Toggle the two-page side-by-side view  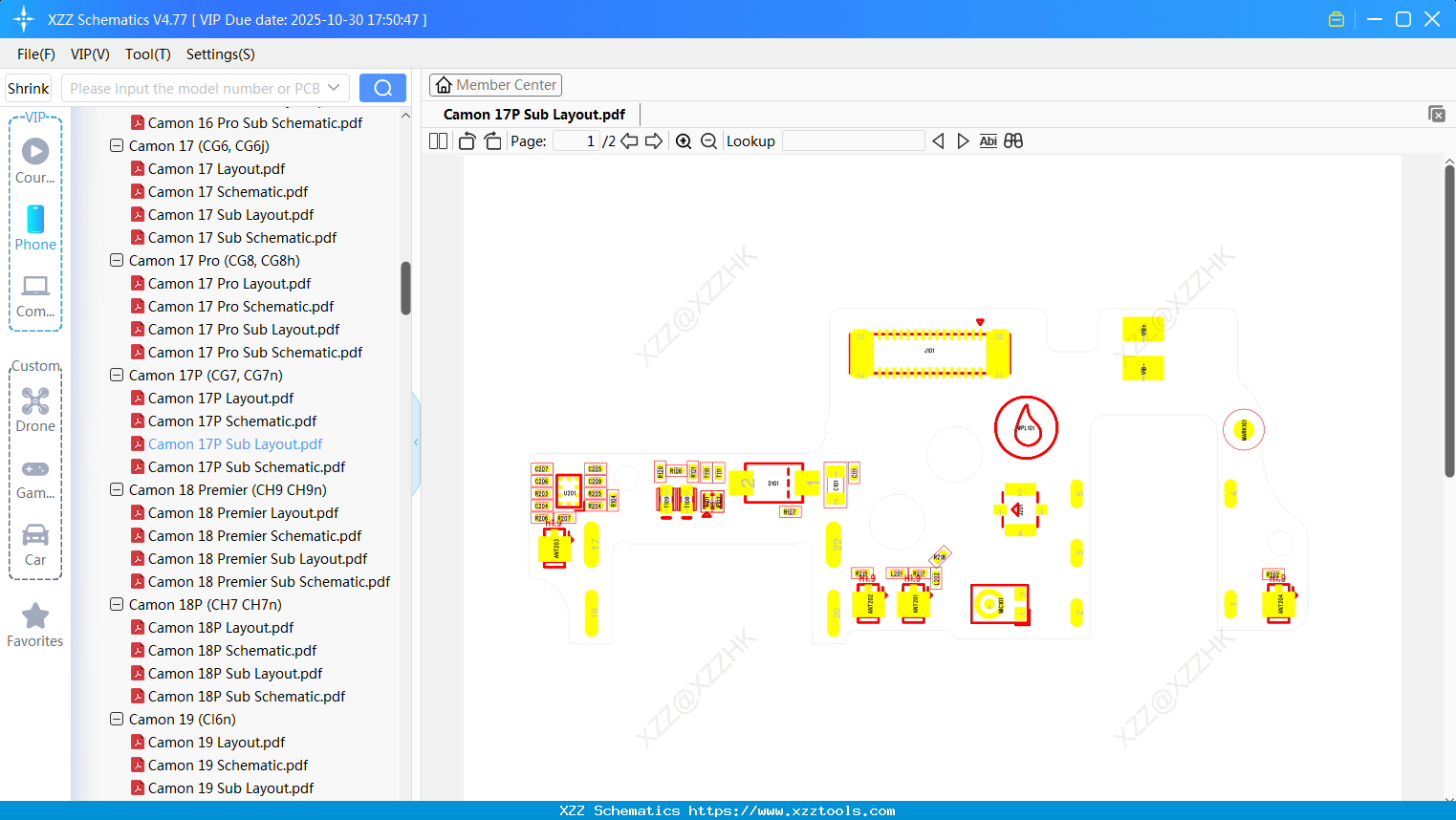click(438, 141)
